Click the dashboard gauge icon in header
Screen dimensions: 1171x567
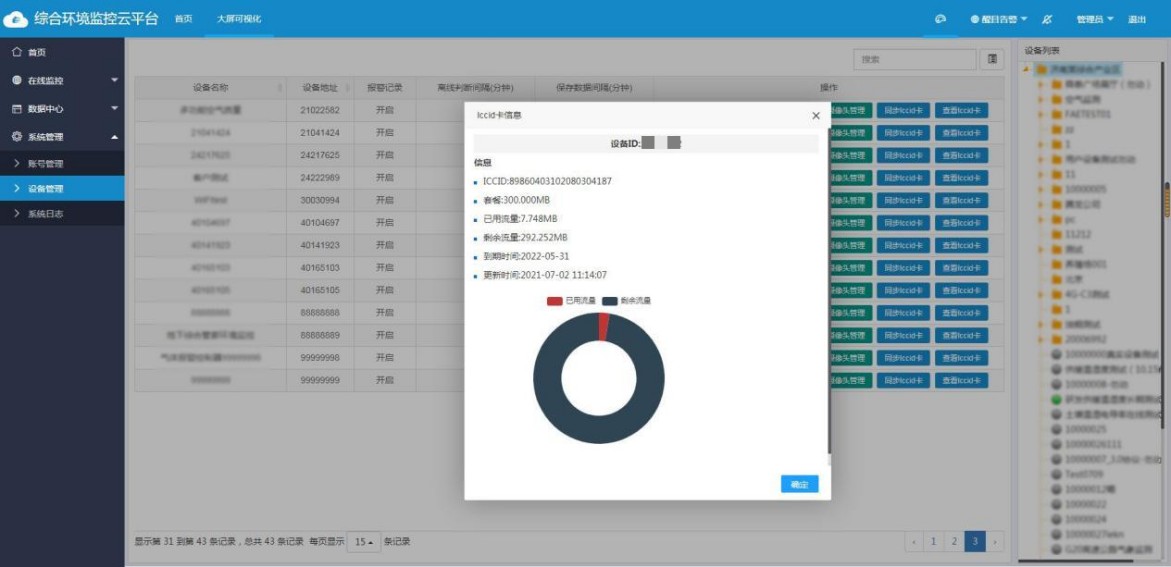tap(940, 19)
